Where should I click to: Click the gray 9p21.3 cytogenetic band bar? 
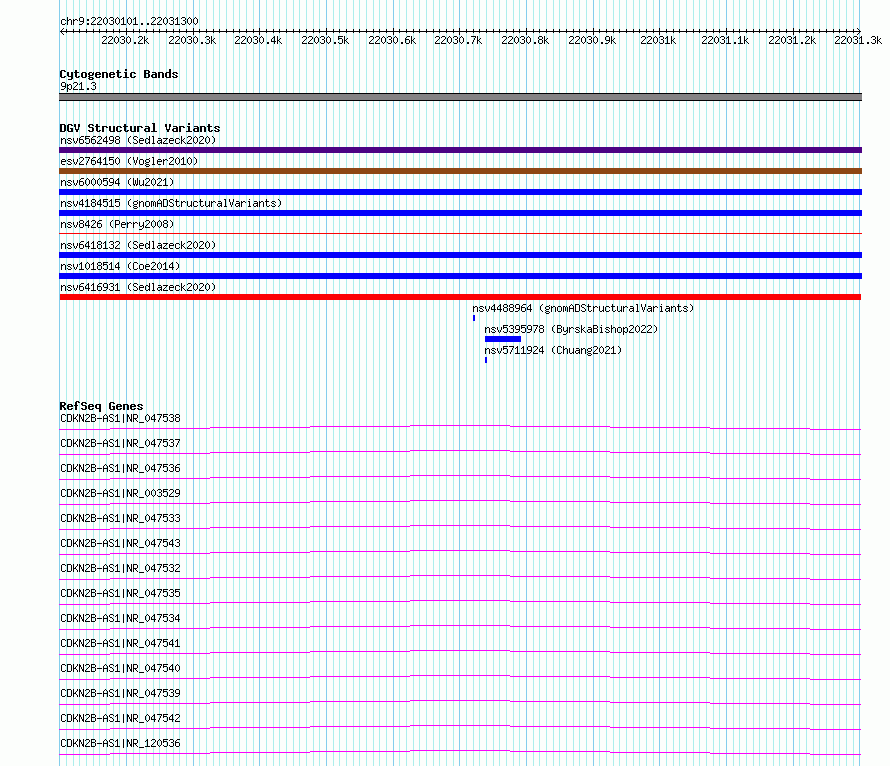click(x=460, y=97)
